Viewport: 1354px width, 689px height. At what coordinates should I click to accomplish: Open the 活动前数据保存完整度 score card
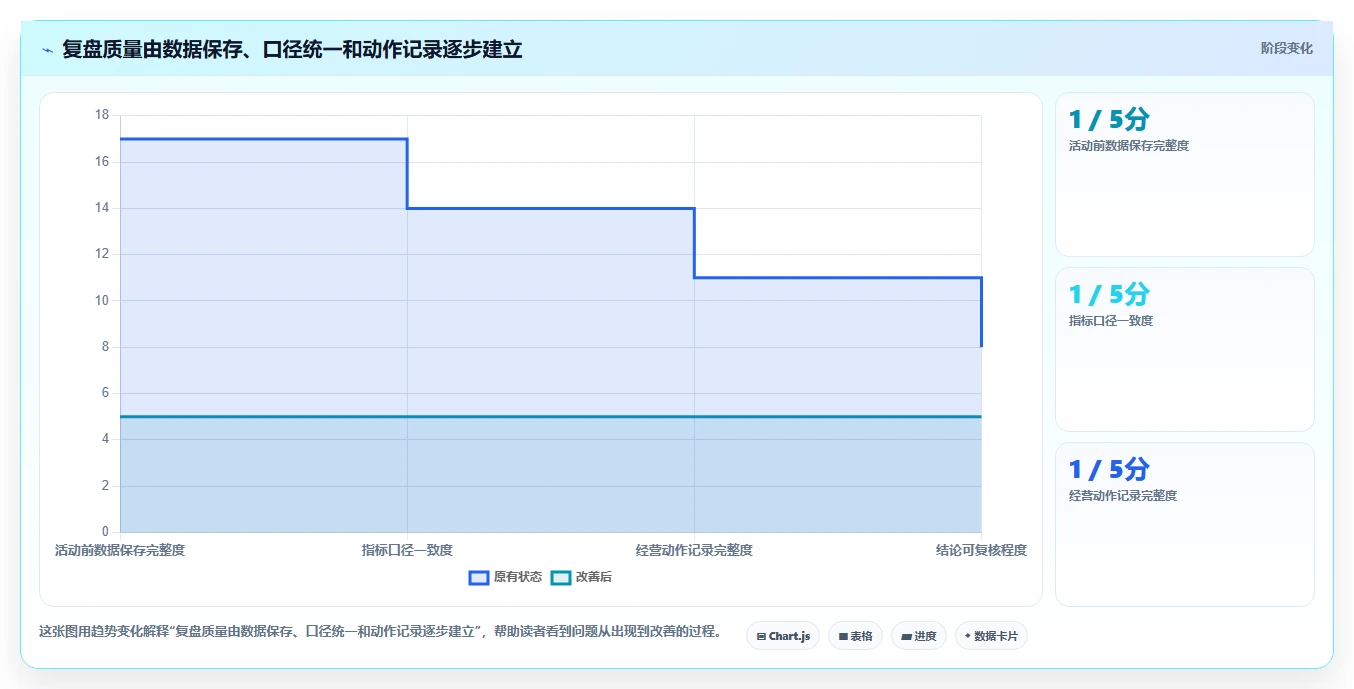click(x=1185, y=175)
